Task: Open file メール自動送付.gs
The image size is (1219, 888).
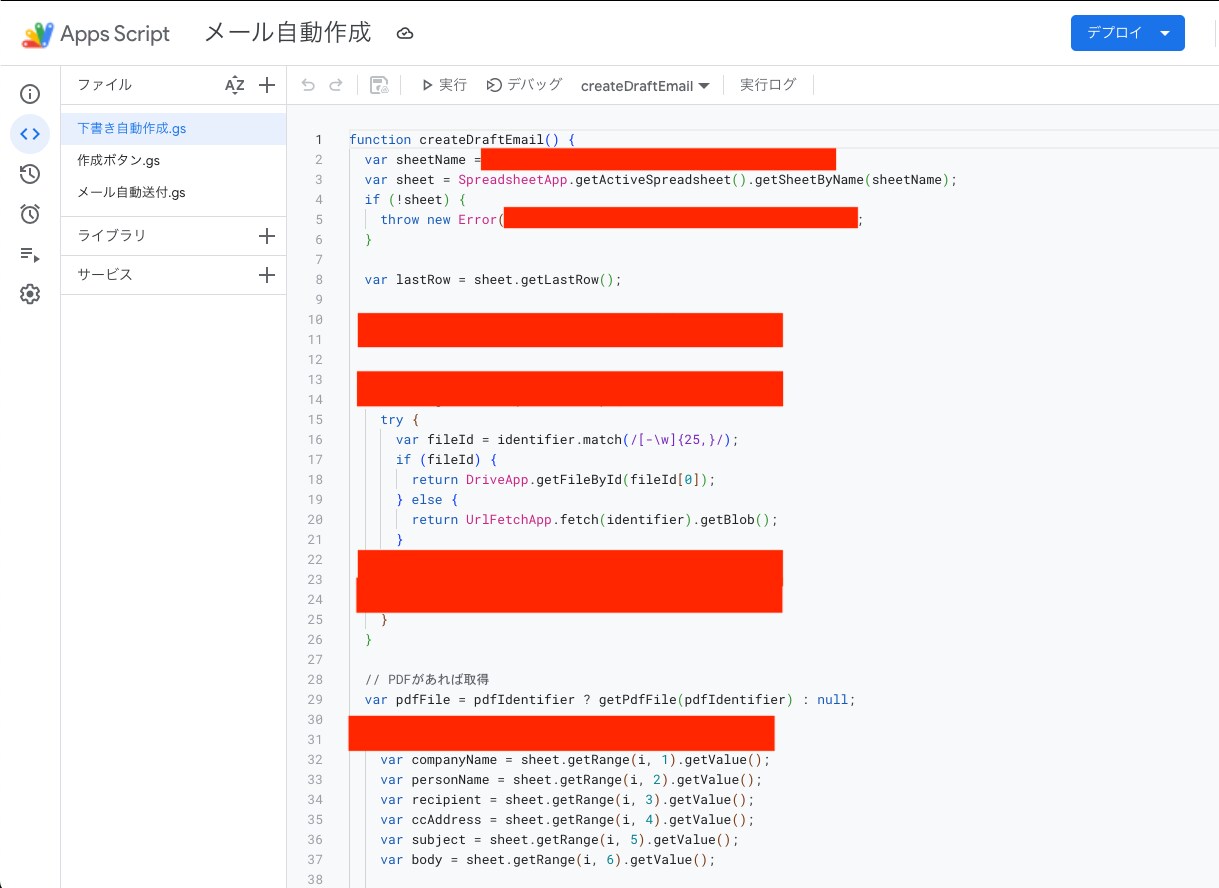Action: coord(173,192)
